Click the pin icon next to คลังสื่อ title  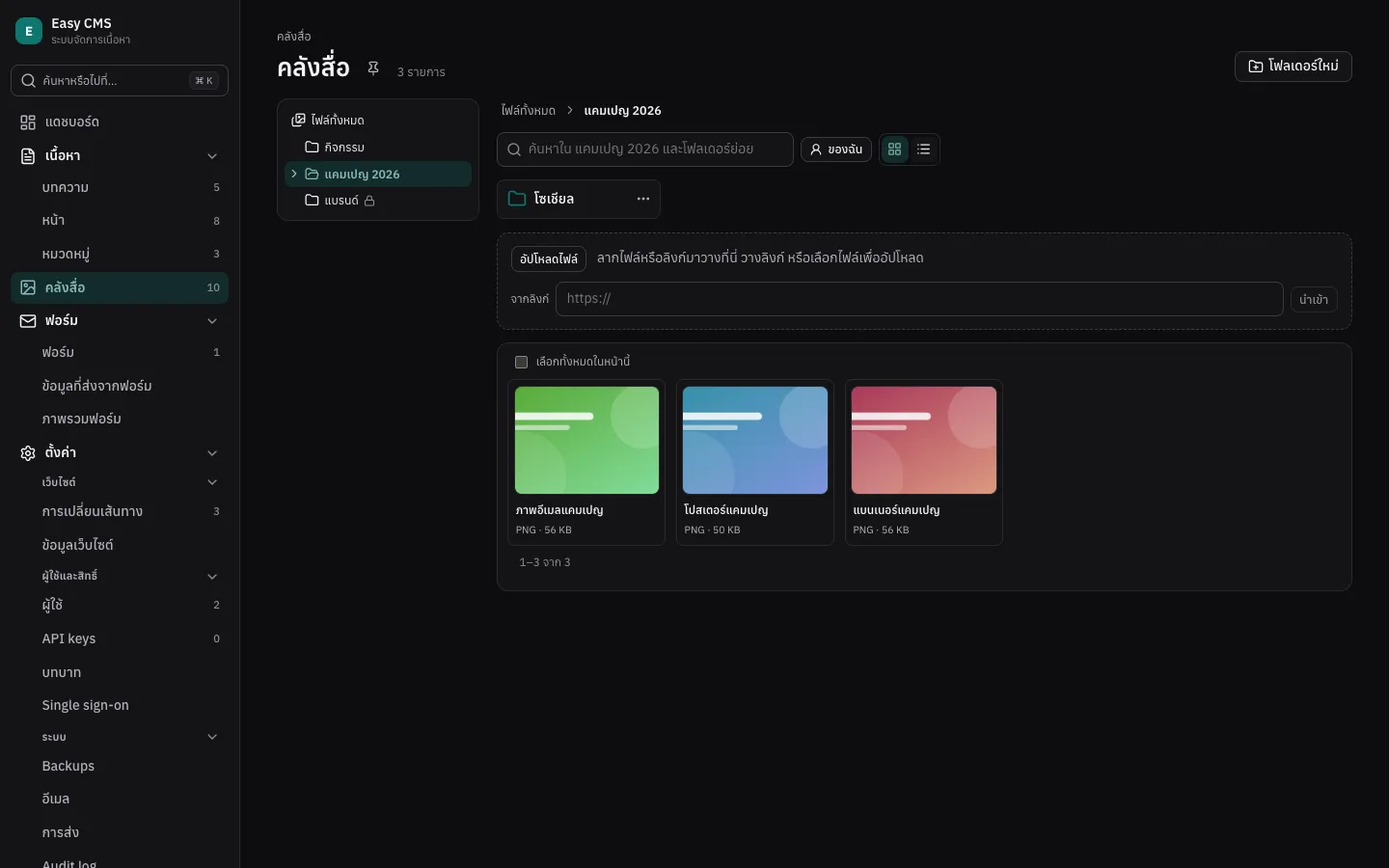coord(373,68)
